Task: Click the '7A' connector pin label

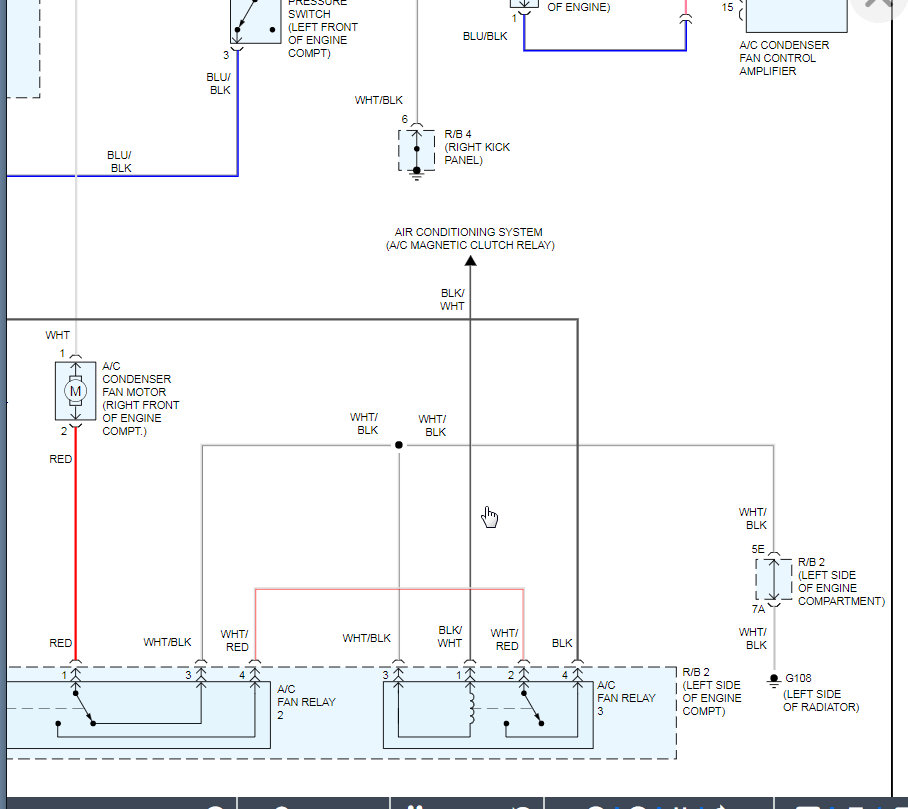Action: point(758,609)
